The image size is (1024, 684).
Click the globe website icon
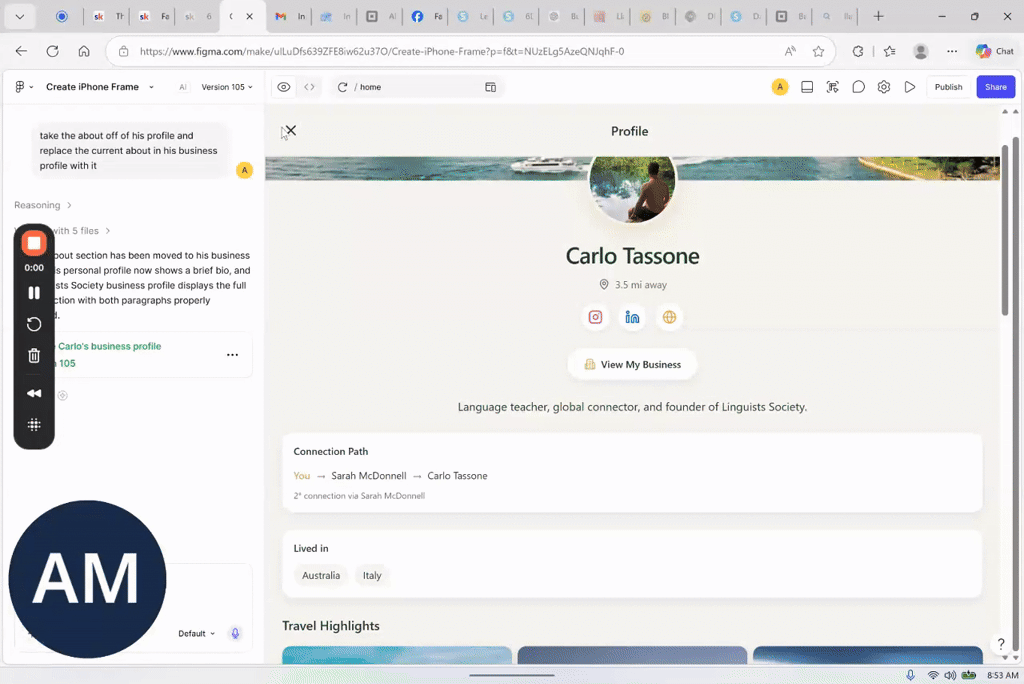point(669,318)
